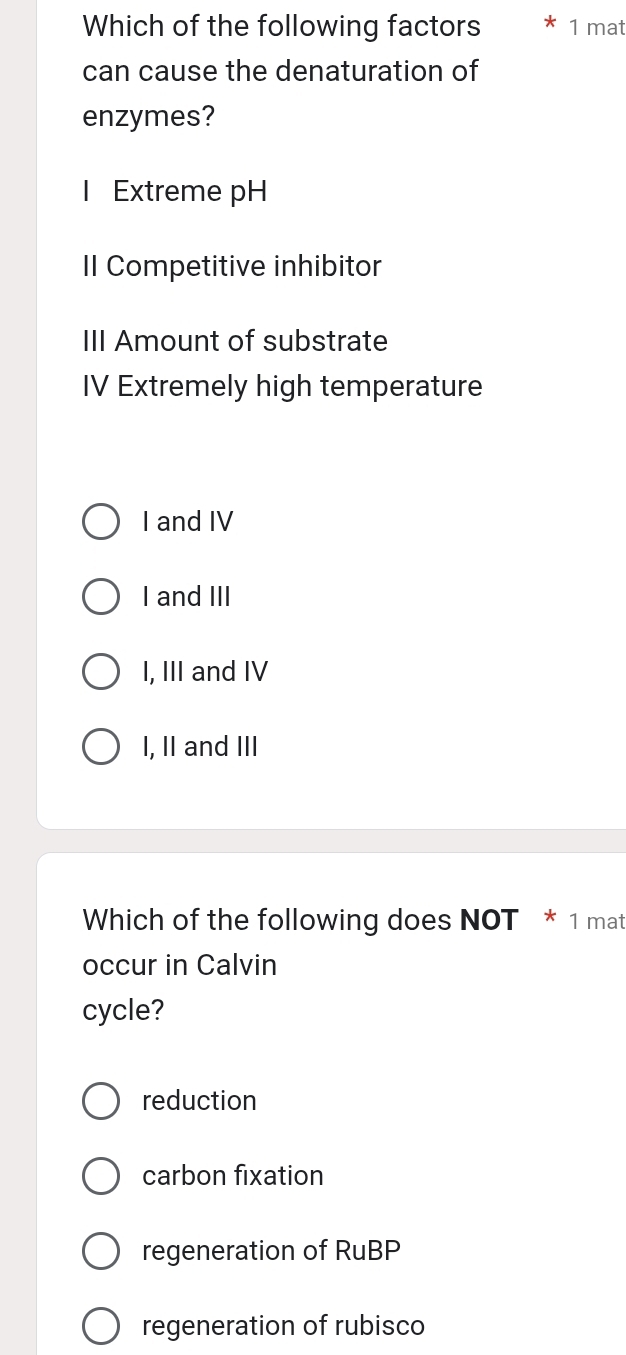Pick the "I, II and III" option
Viewport: 626px width, 1355px height.
[100, 746]
